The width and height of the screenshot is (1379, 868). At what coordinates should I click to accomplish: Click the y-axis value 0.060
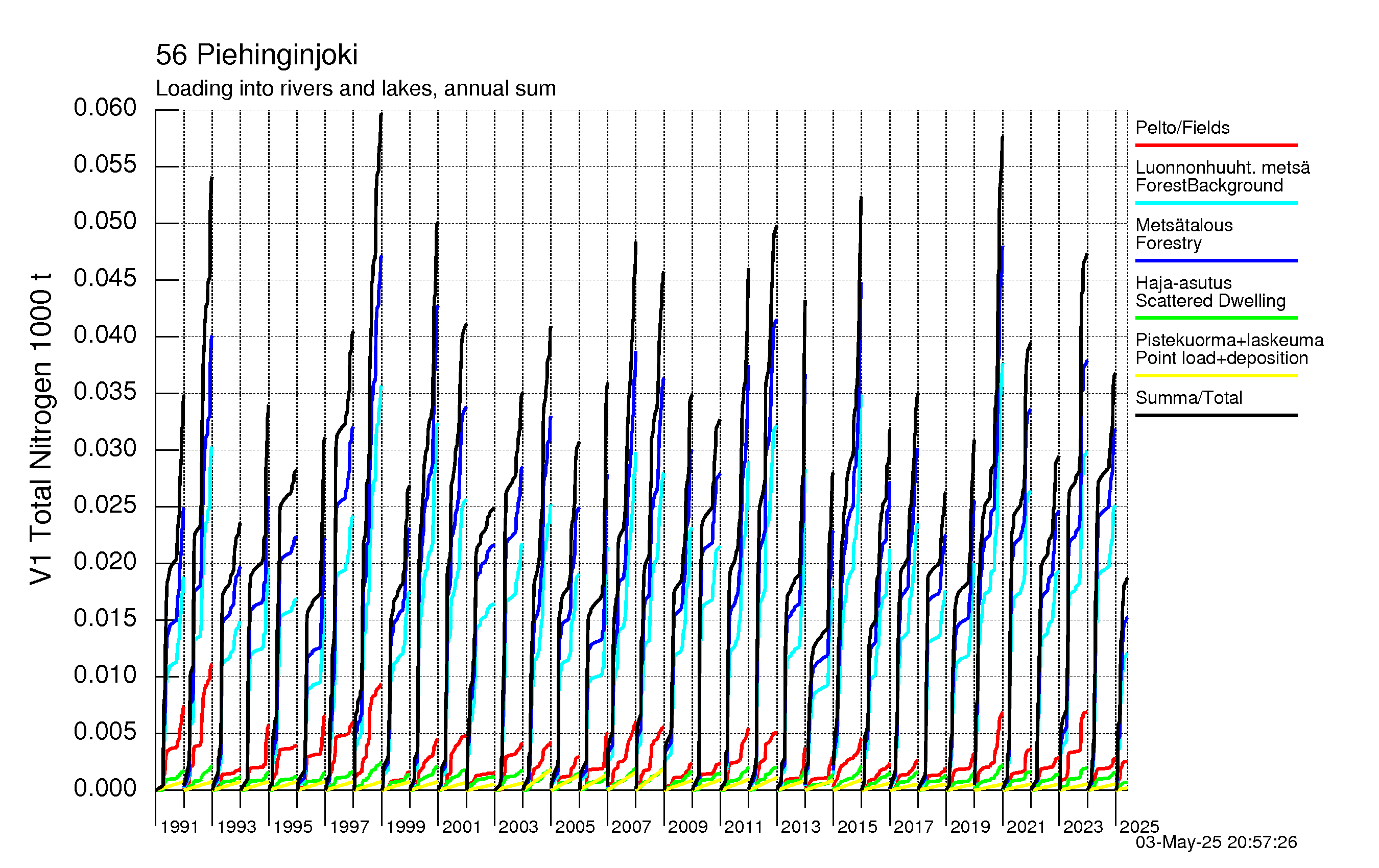pyautogui.click(x=105, y=108)
